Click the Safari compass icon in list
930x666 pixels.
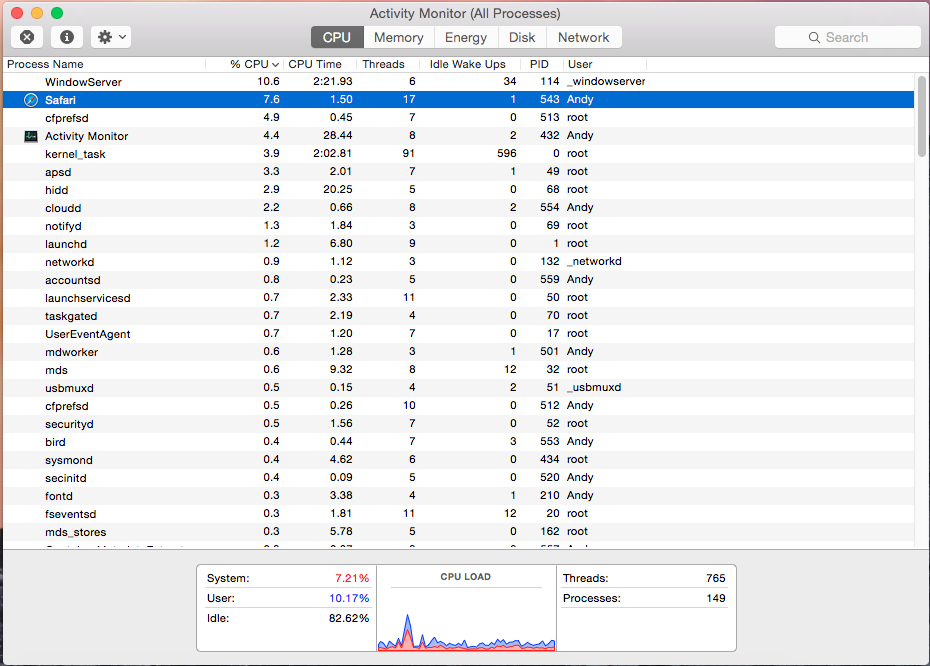tap(31, 100)
